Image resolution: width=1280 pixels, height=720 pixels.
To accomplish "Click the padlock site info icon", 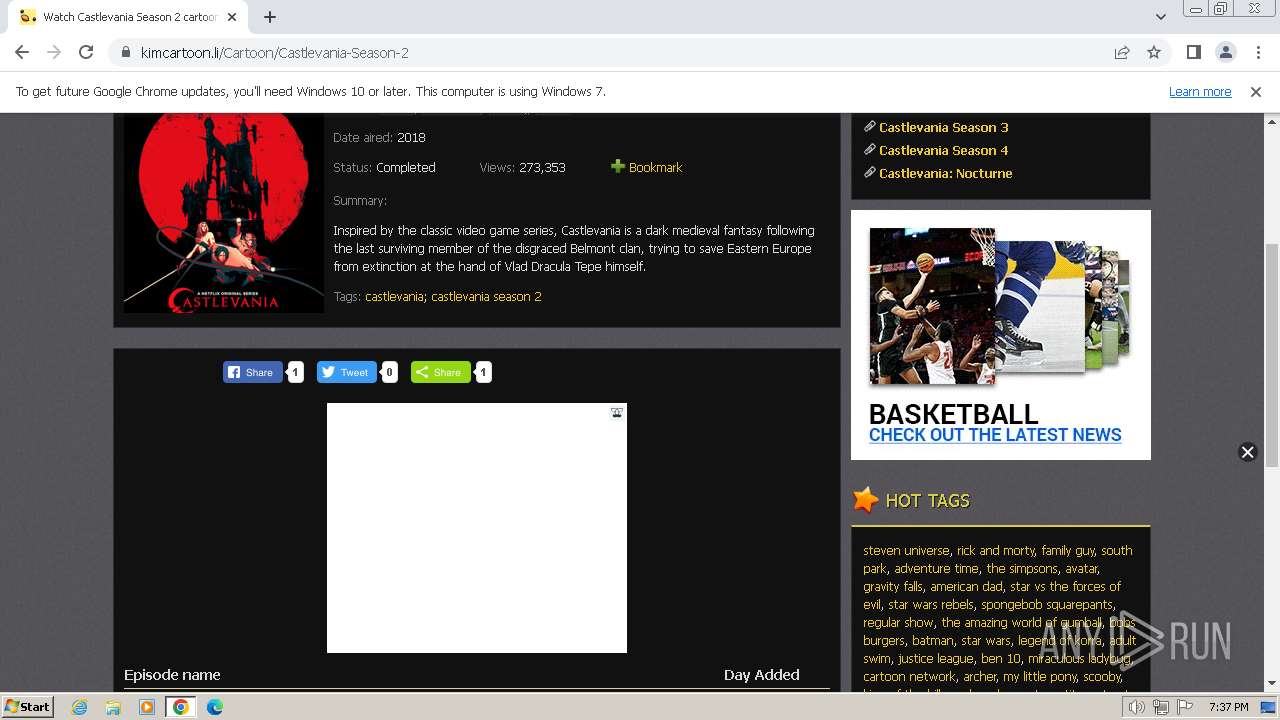I will 126,52.
